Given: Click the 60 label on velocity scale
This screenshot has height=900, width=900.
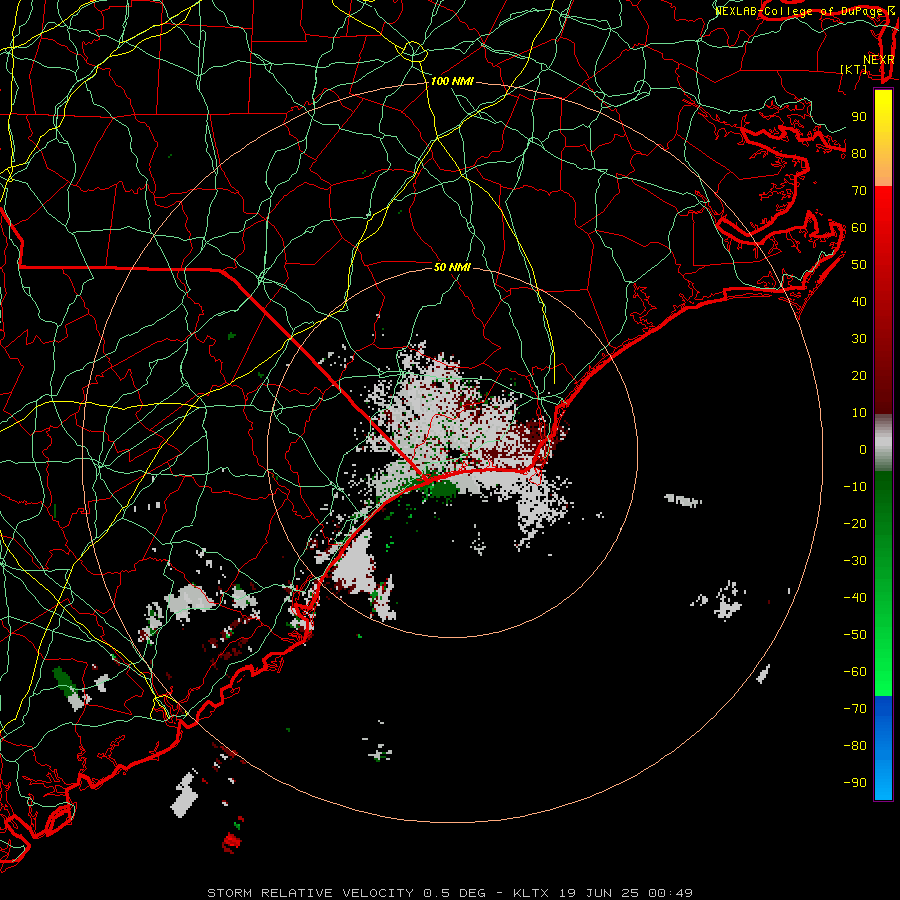Looking at the screenshot, I should tap(859, 227).
